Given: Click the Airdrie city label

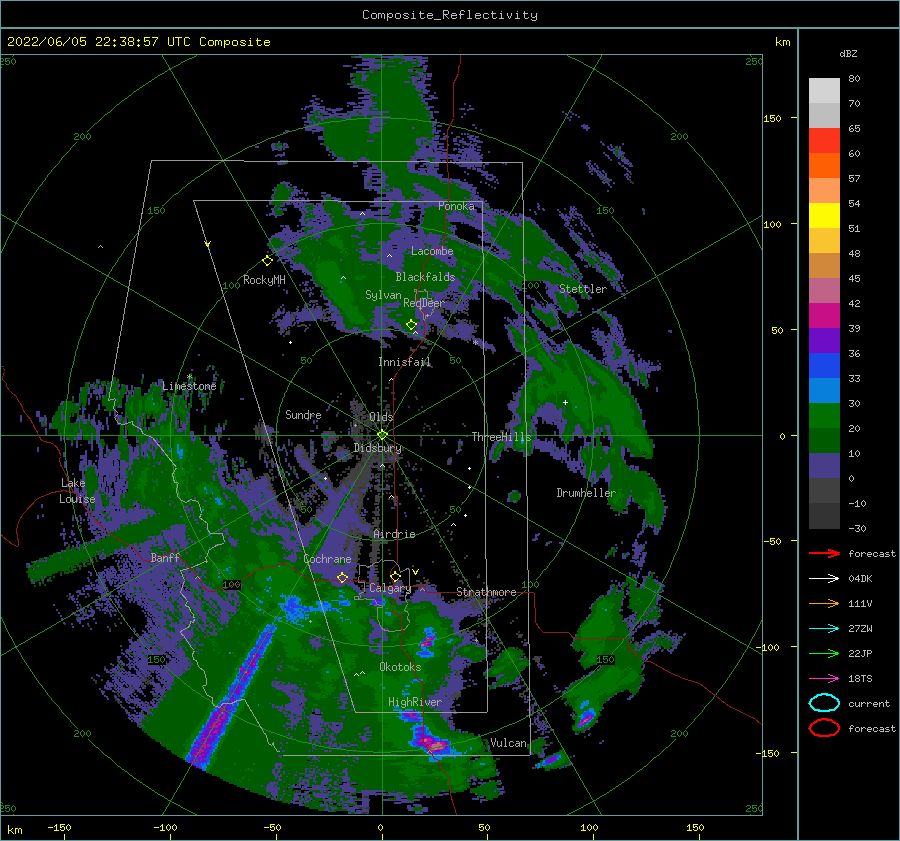Looking at the screenshot, I should coord(394,534).
